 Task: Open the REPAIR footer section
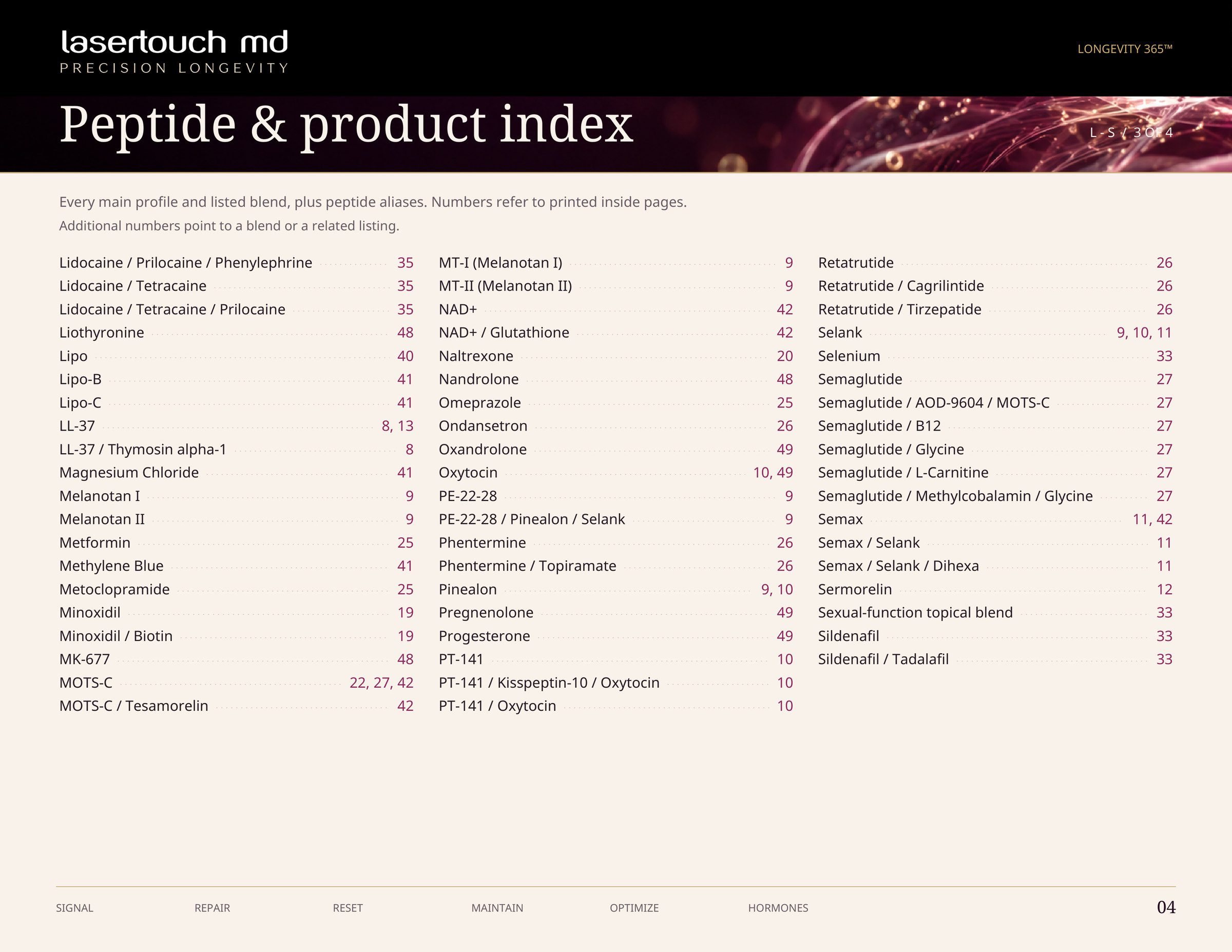pos(212,908)
